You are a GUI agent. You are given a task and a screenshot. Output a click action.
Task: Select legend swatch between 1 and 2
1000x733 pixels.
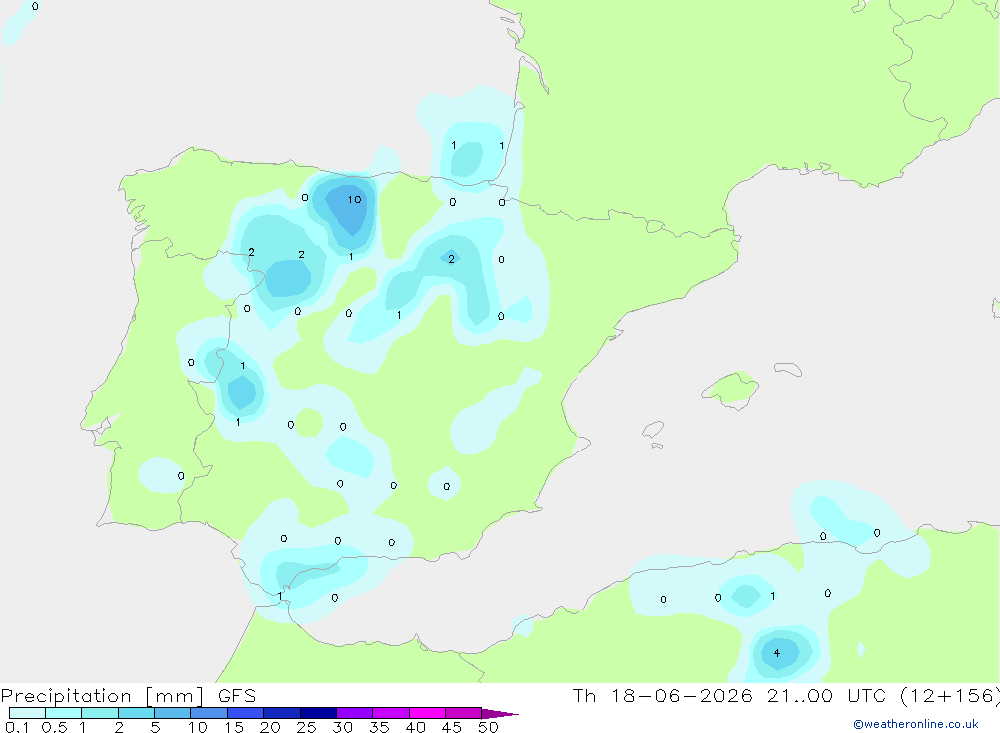(x=100, y=713)
